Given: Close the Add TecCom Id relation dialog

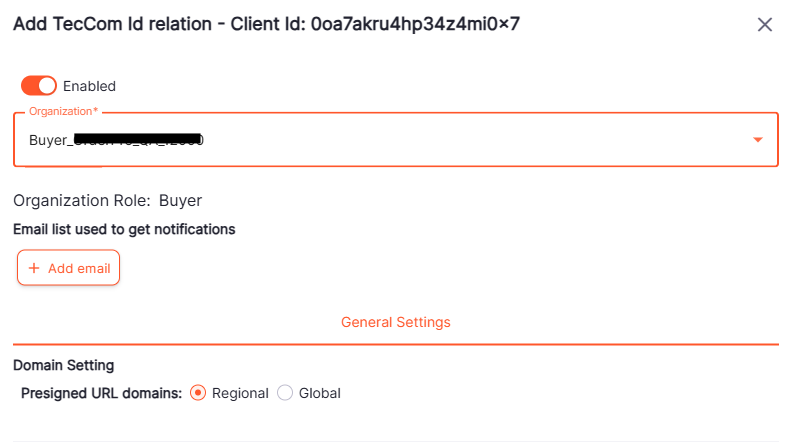Looking at the screenshot, I should pos(765,25).
